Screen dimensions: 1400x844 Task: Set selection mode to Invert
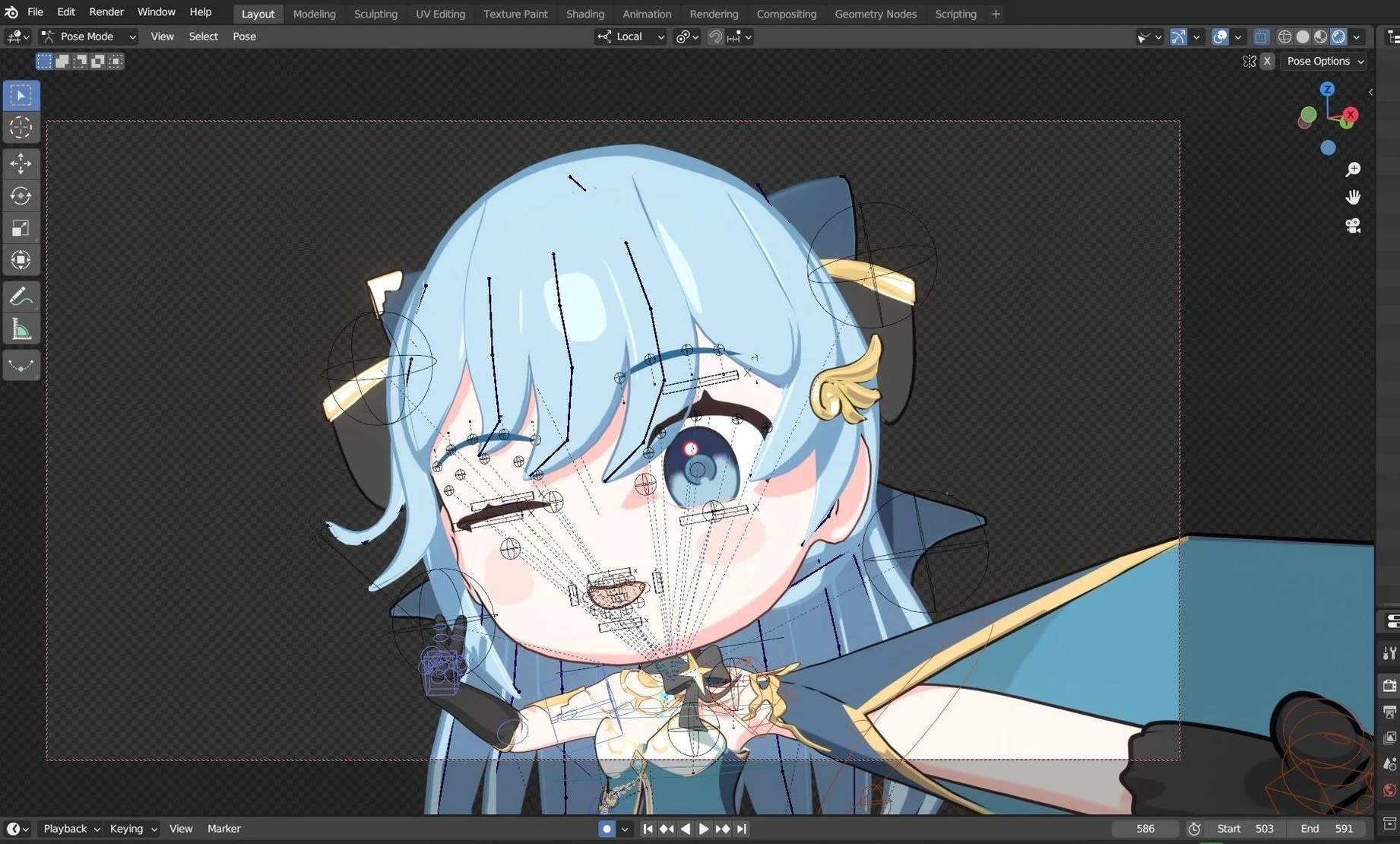point(97,61)
